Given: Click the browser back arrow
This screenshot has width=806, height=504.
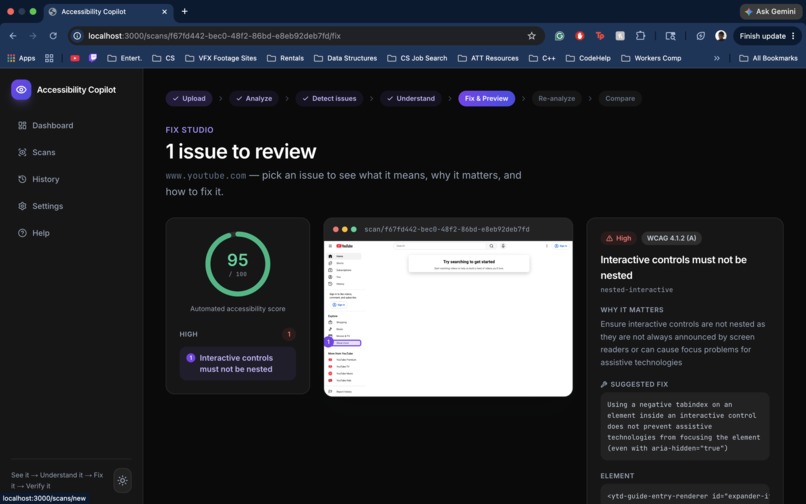Looking at the screenshot, I should 13,36.
